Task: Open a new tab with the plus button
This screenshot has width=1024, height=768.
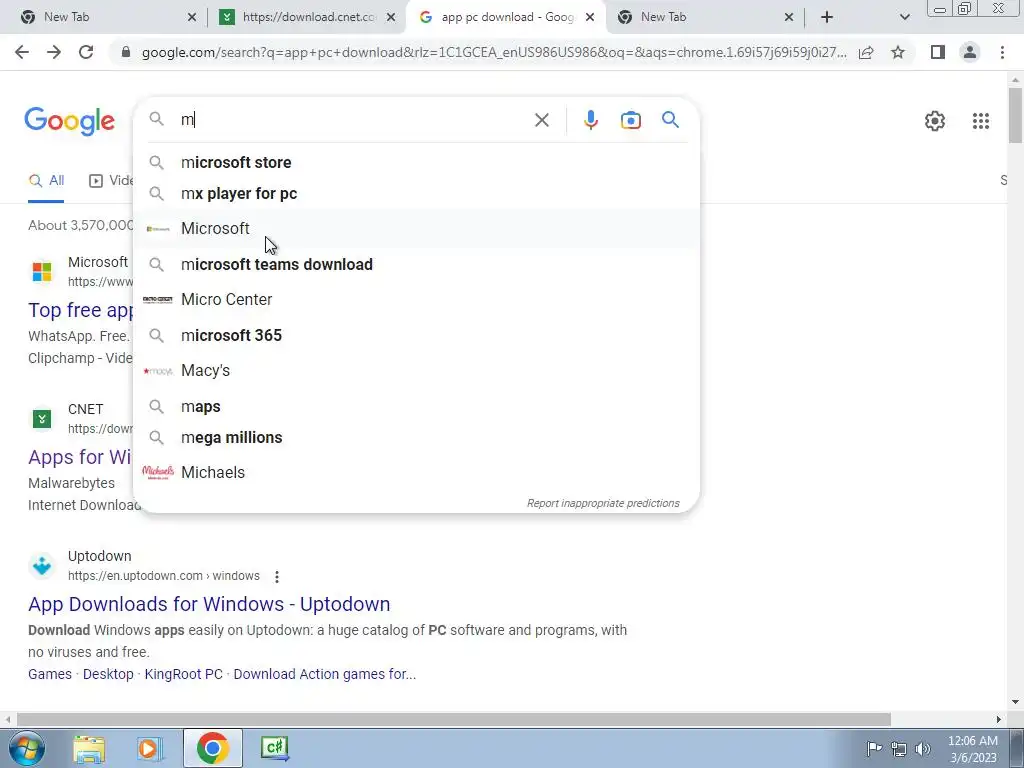Action: coord(827,17)
